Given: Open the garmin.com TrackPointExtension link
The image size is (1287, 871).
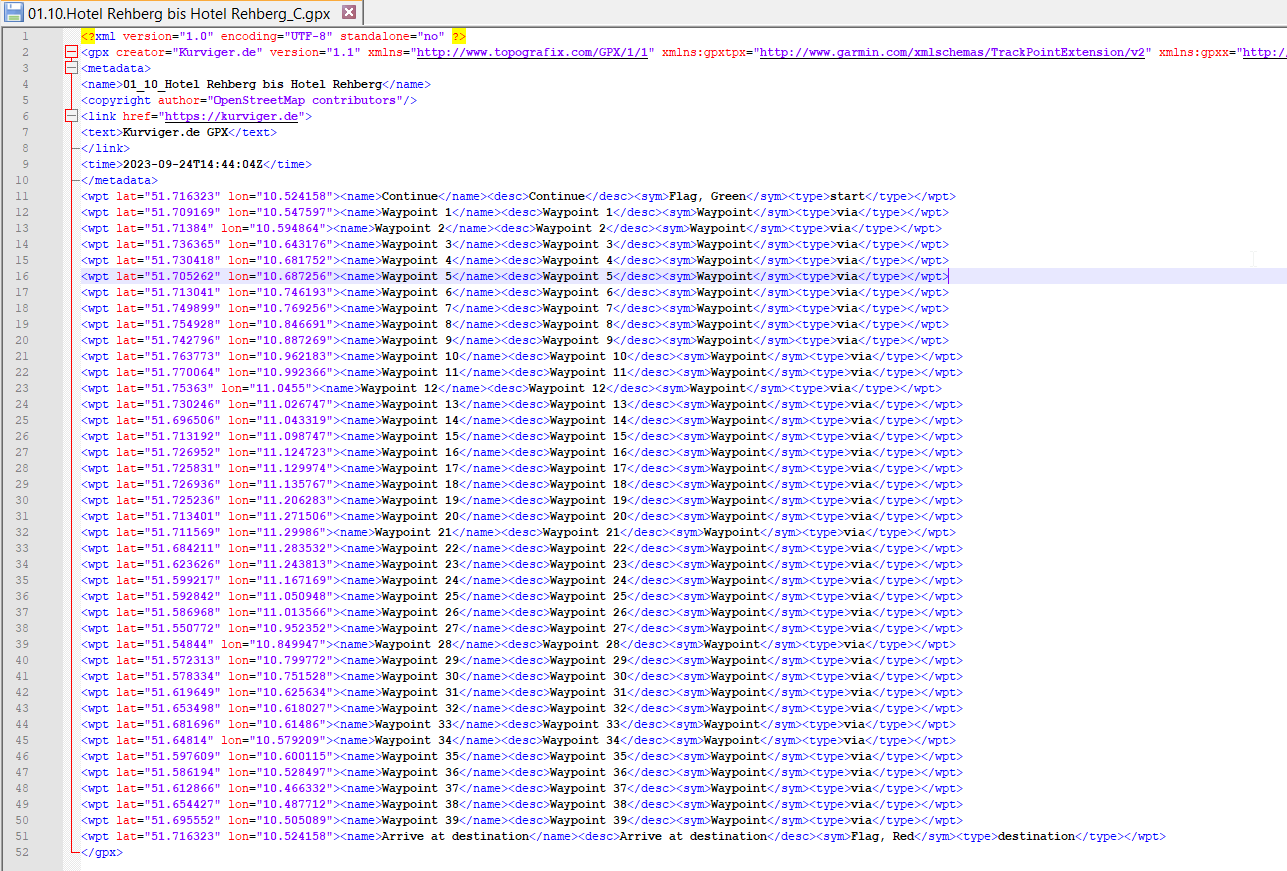Looking at the screenshot, I should point(952,52).
